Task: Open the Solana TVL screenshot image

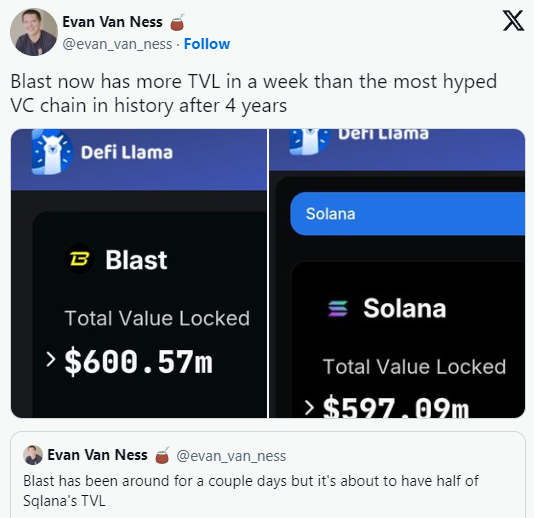Action: tap(397, 273)
